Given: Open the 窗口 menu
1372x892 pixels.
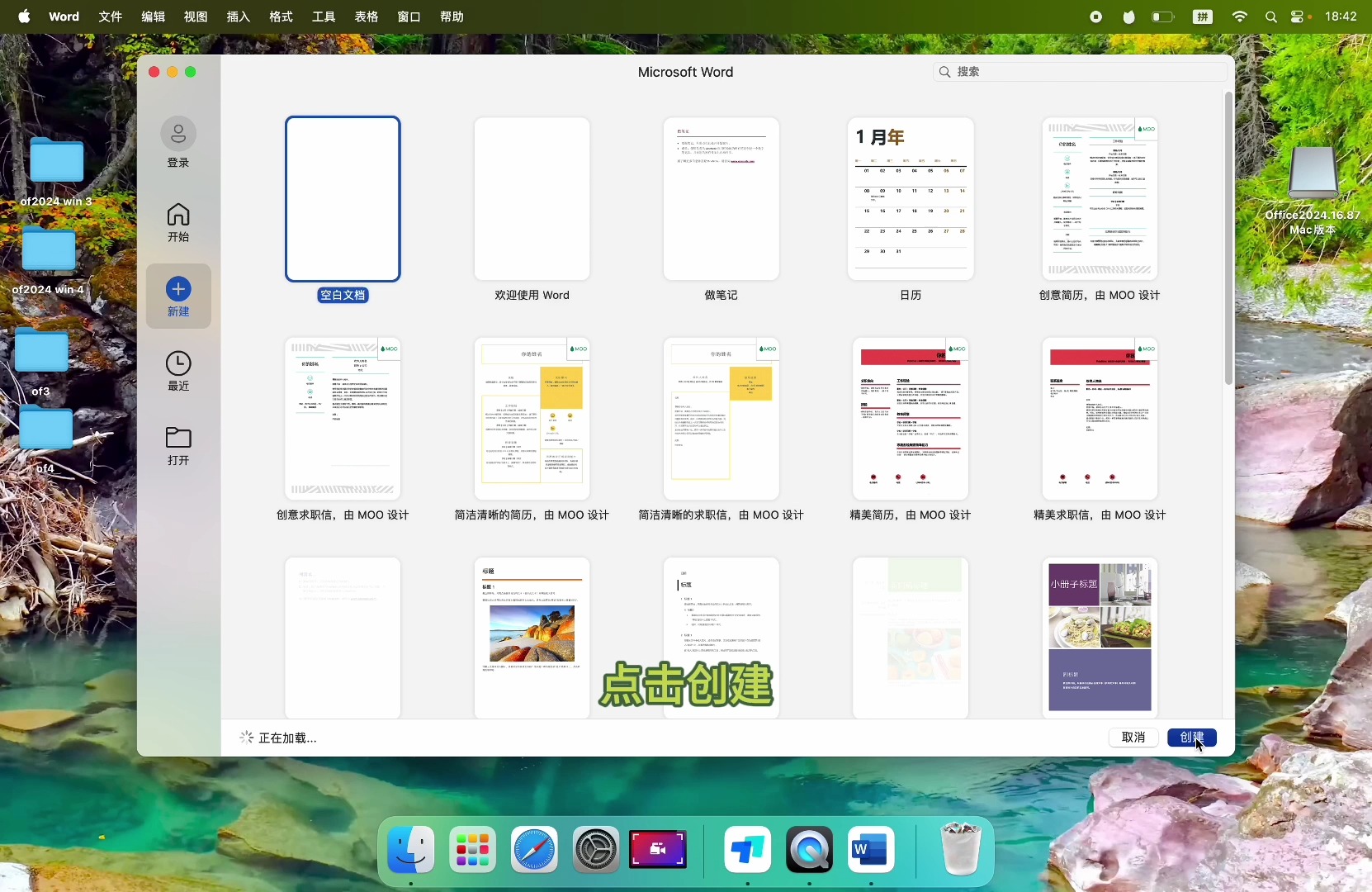Looking at the screenshot, I should pyautogui.click(x=409, y=17).
